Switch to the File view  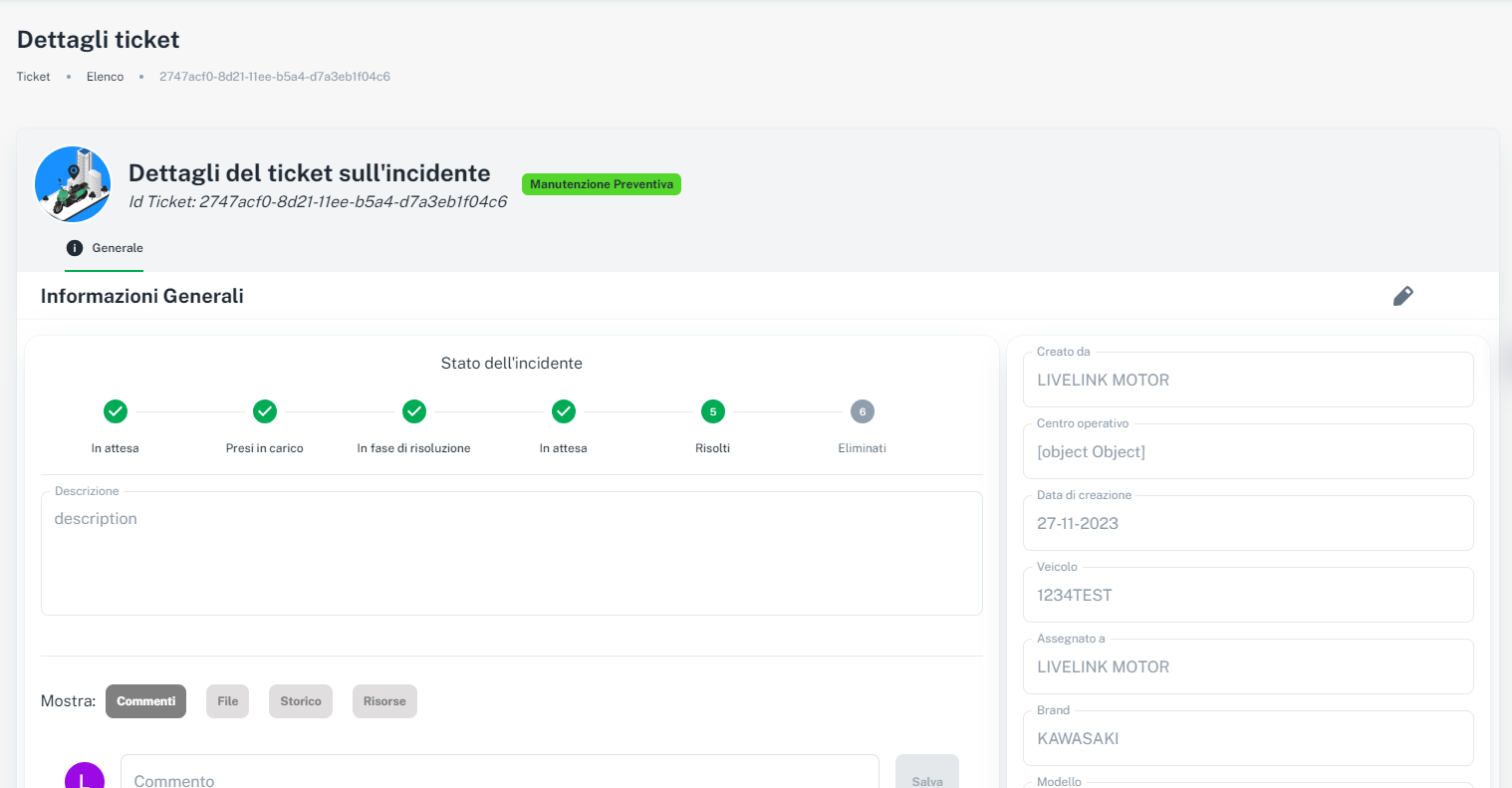(x=227, y=701)
